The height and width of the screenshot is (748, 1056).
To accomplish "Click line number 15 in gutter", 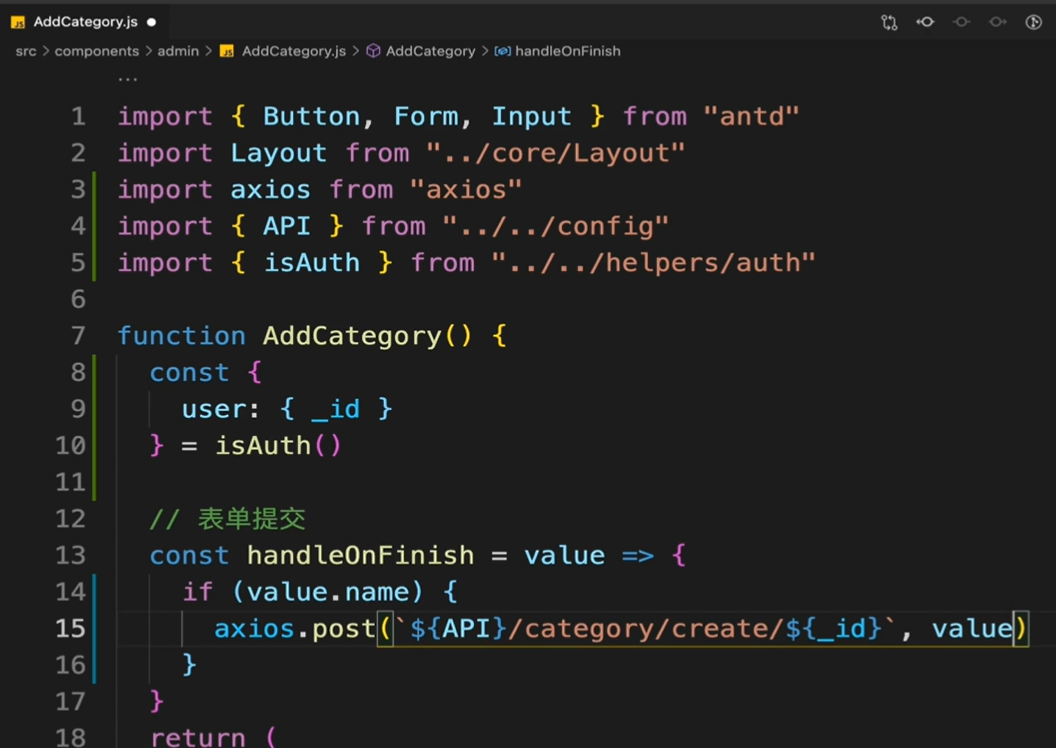I will (x=70, y=629).
